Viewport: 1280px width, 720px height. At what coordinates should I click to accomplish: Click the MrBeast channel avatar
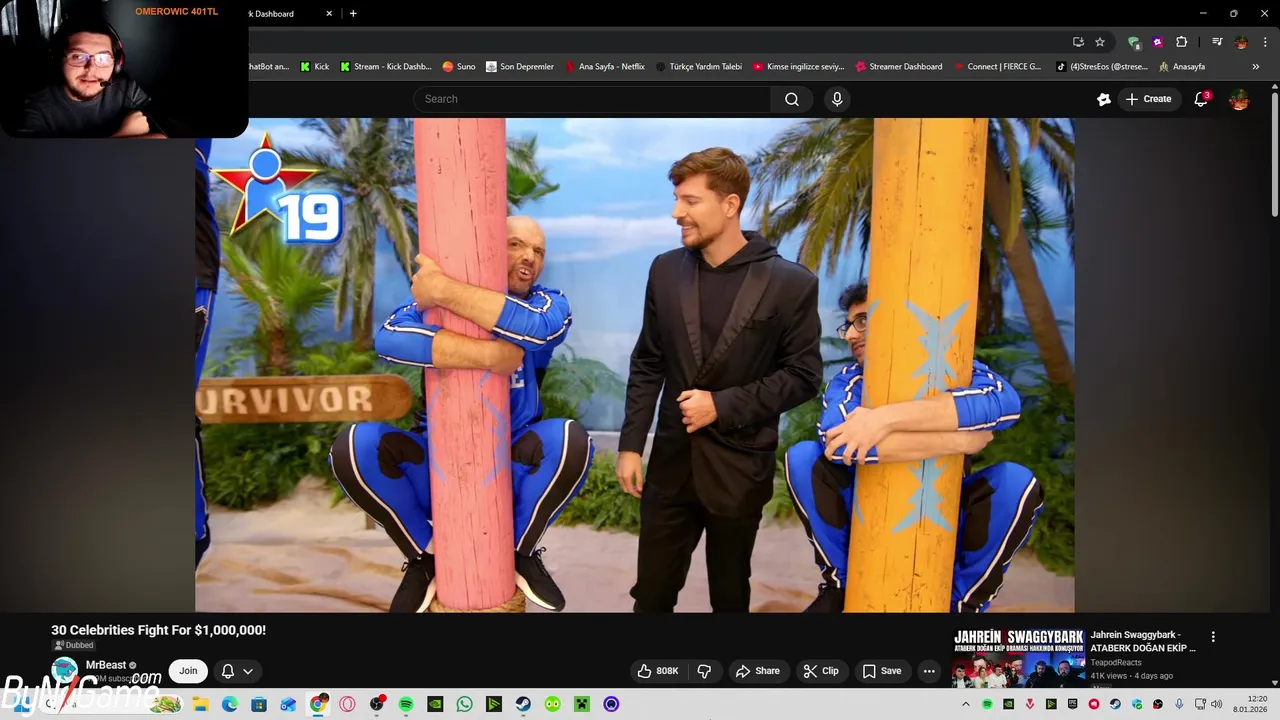tap(65, 671)
